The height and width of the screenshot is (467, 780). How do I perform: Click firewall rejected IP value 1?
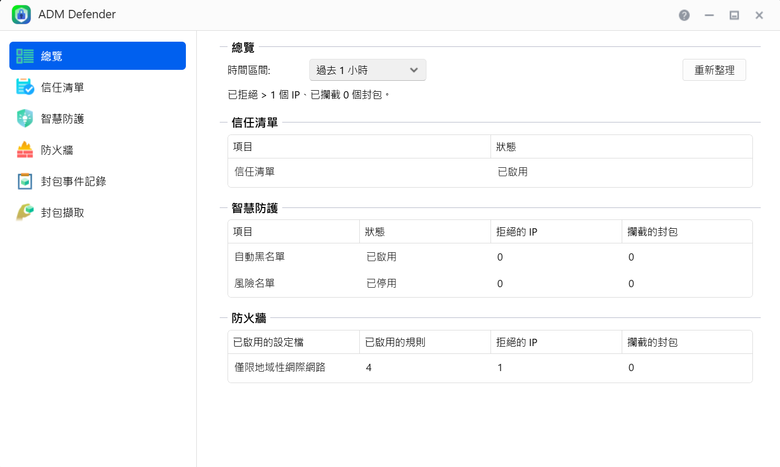click(500, 368)
